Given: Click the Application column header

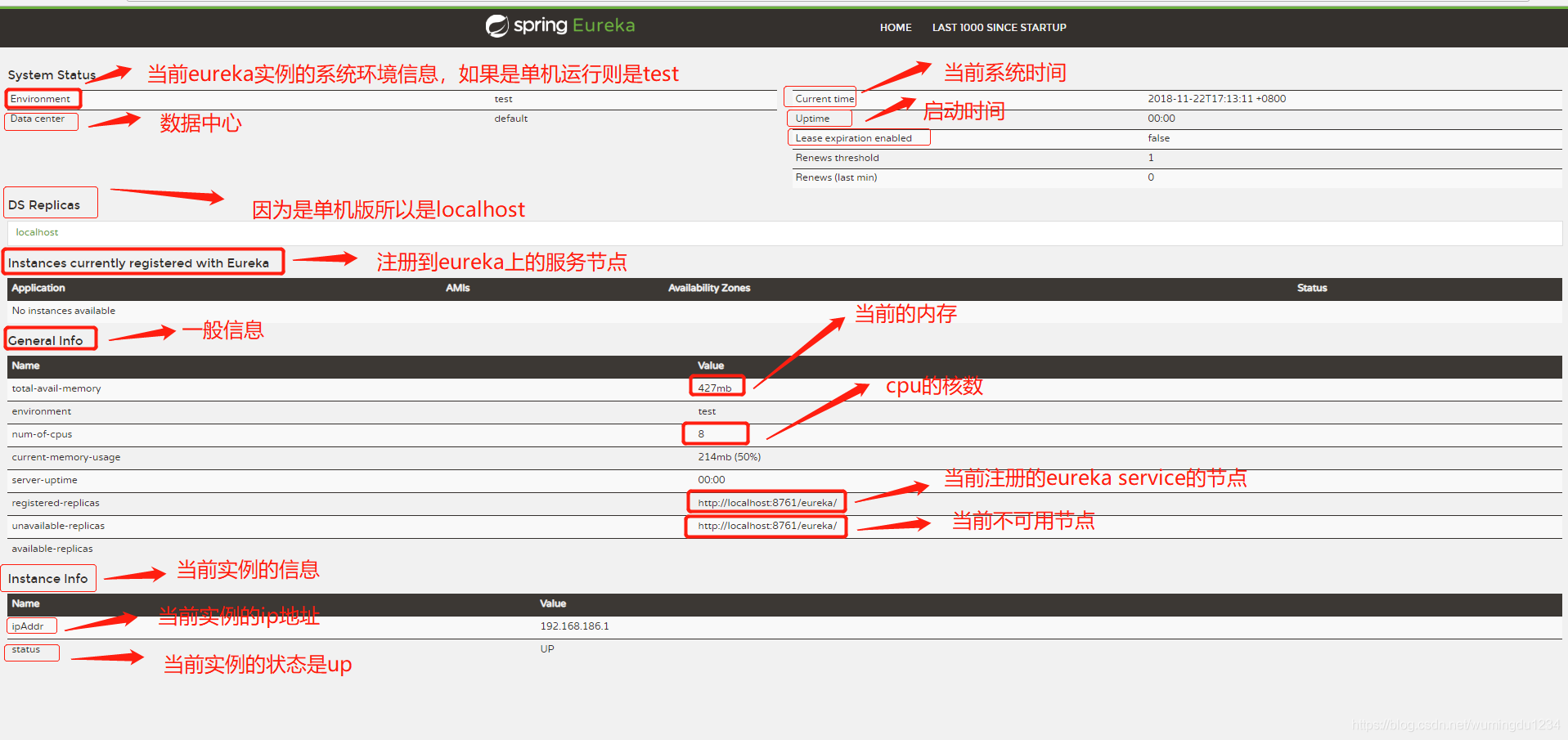Looking at the screenshot, I should click(38, 288).
